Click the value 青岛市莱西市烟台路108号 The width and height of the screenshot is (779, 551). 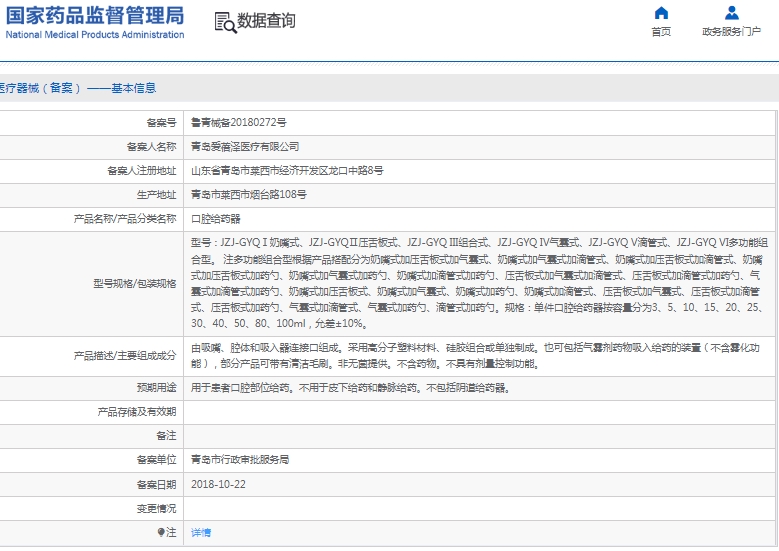point(249,195)
